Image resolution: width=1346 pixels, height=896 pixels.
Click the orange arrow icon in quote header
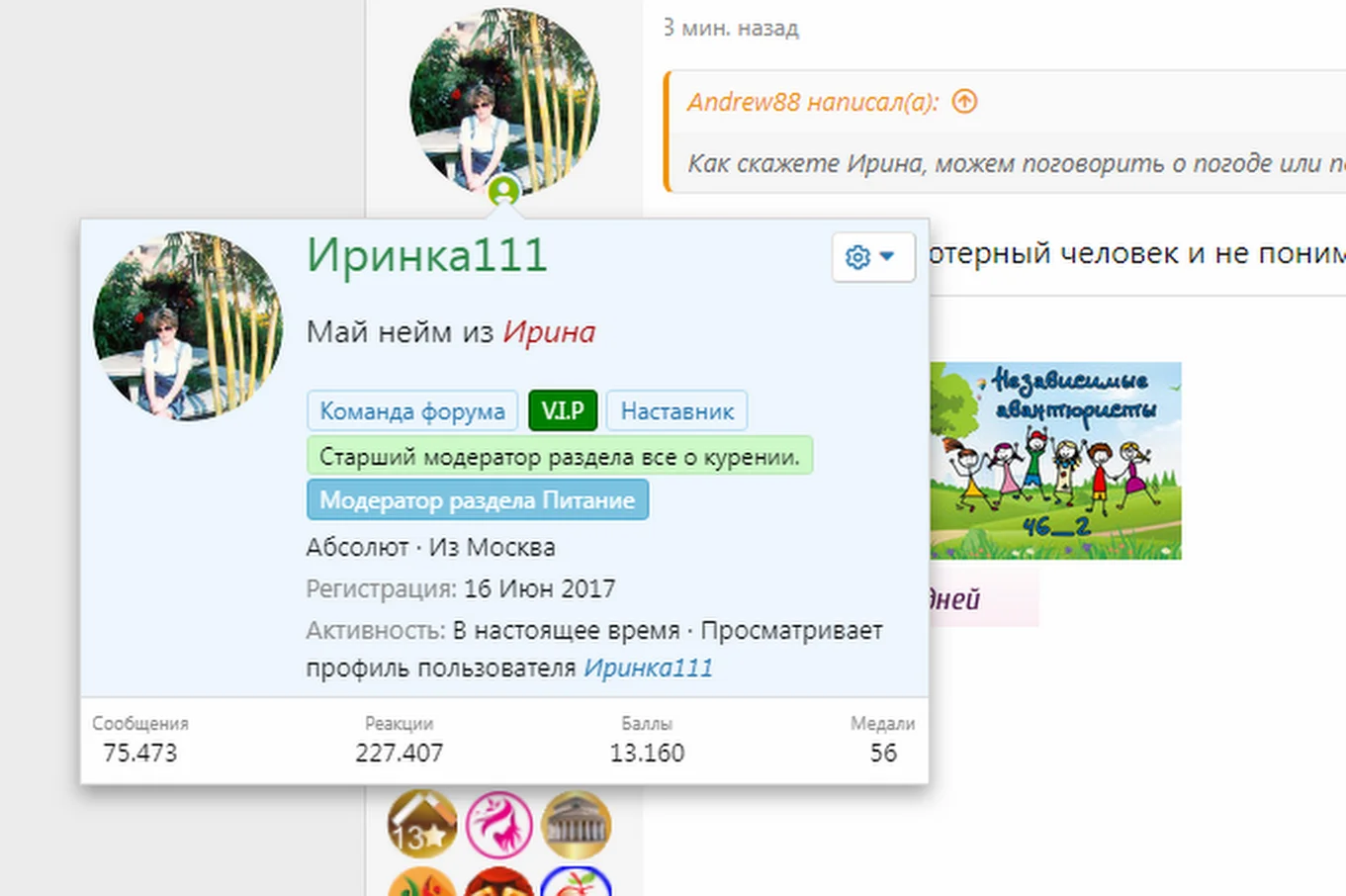pyautogui.click(x=966, y=102)
